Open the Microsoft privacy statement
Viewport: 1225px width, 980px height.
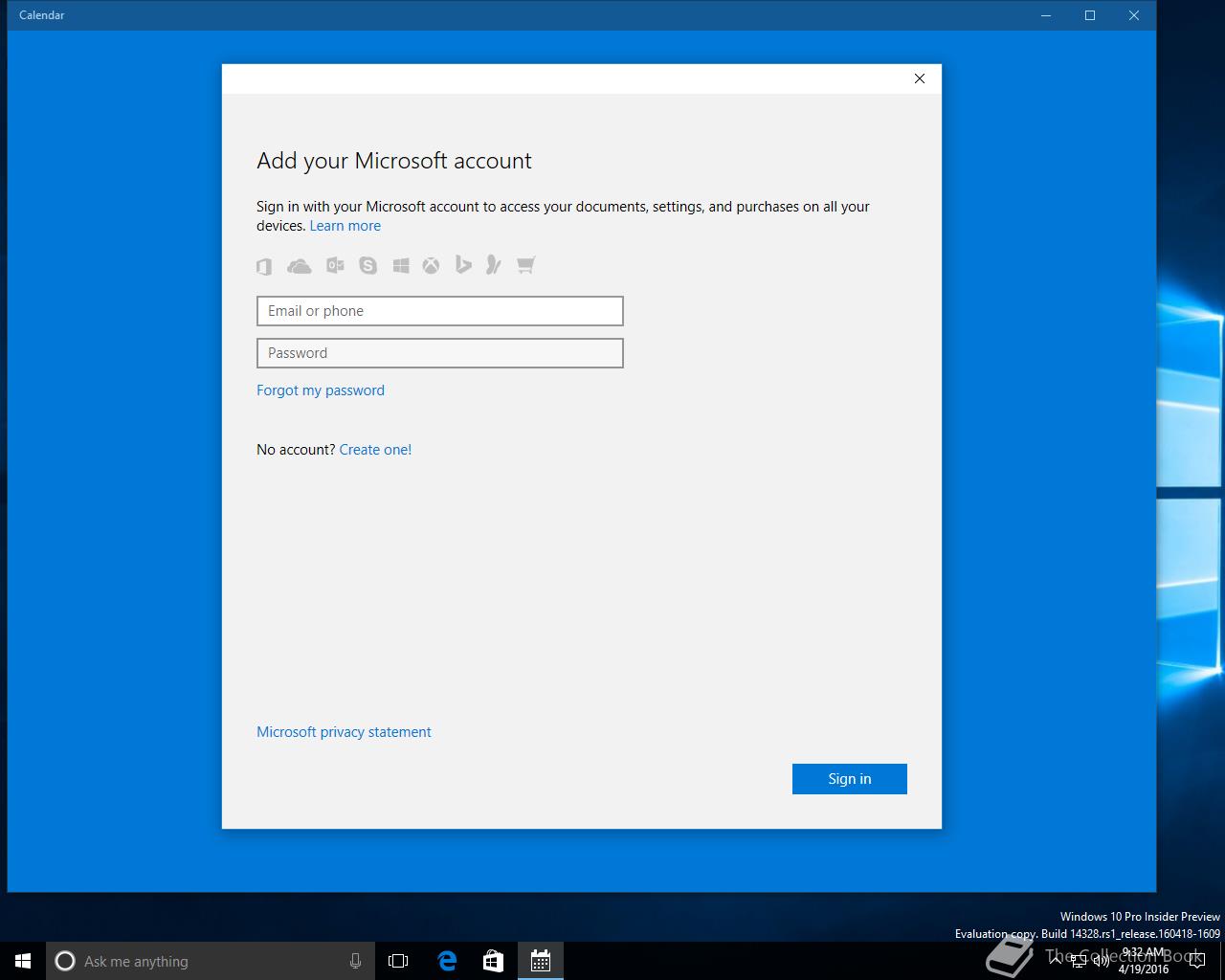pyautogui.click(x=344, y=732)
